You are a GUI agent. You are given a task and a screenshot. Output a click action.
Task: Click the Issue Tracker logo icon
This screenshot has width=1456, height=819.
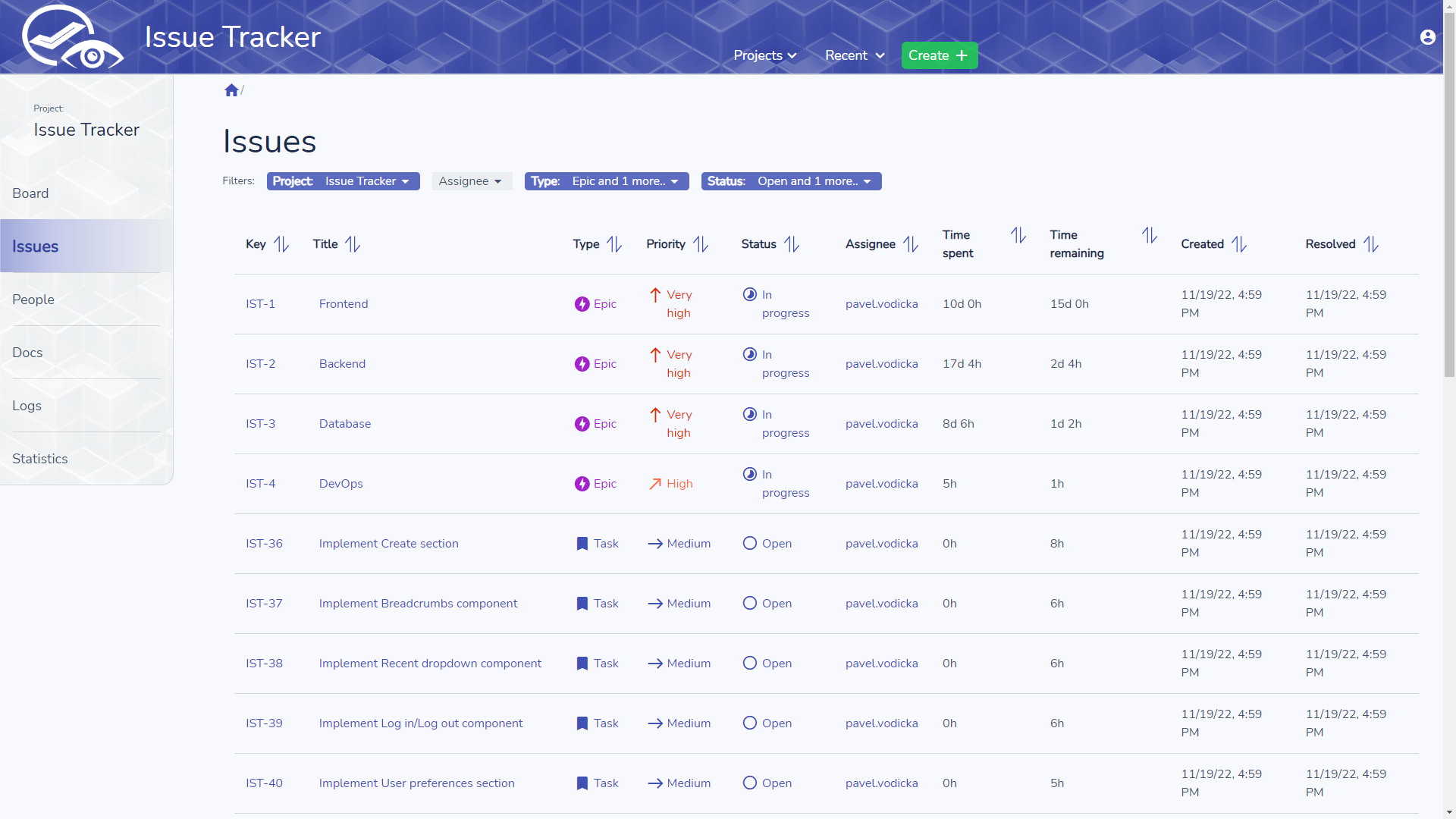coord(72,37)
